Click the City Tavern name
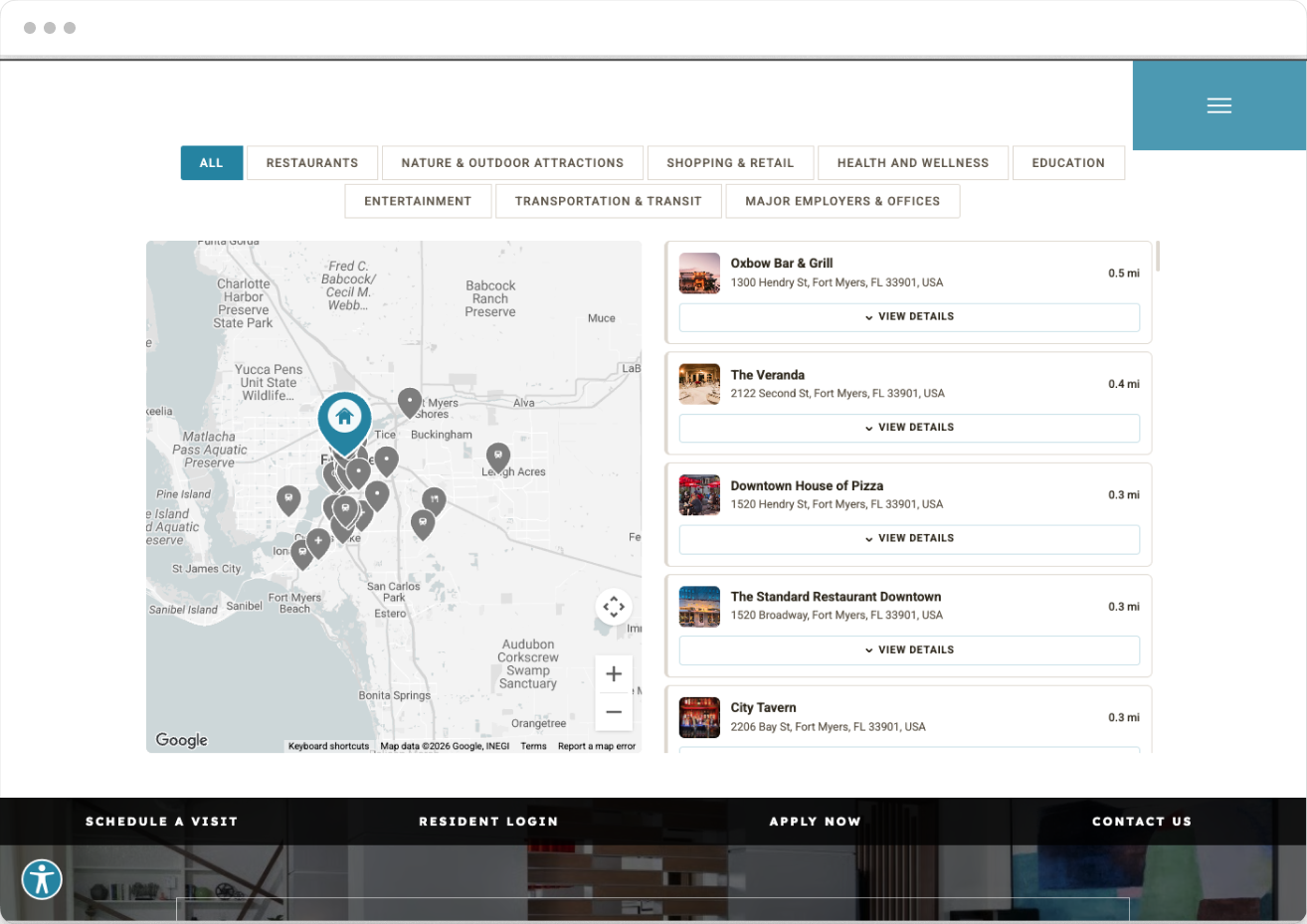The image size is (1307, 924). click(x=764, y=708)
